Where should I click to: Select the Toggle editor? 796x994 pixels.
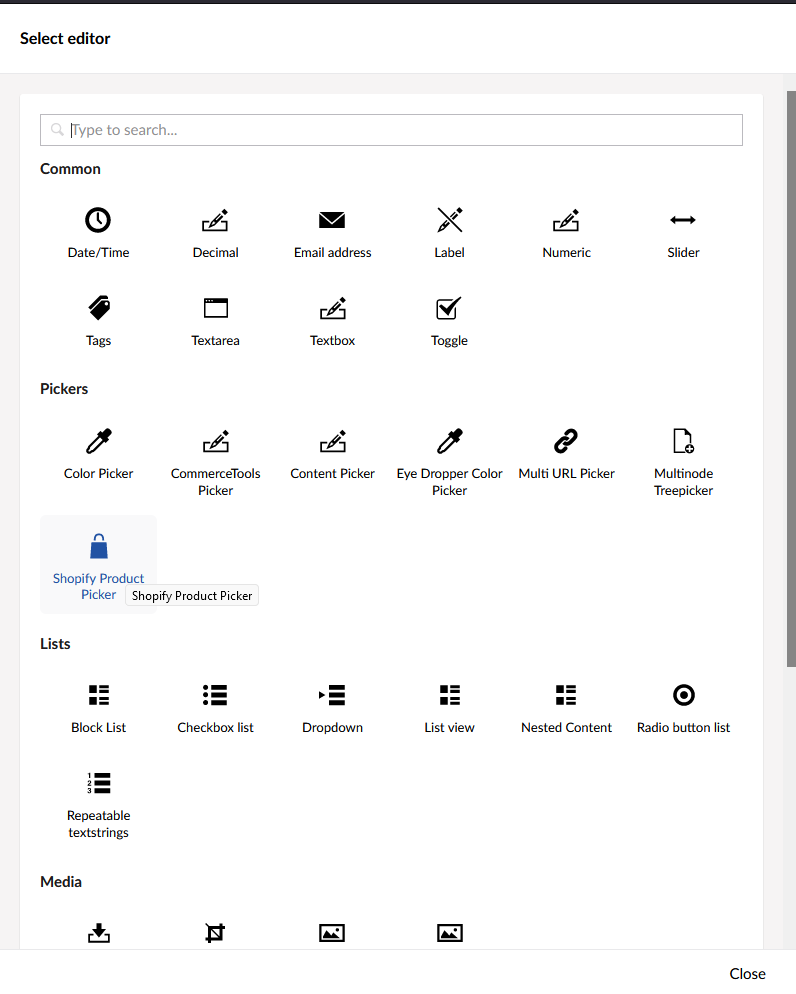click(x=449, y=320)
